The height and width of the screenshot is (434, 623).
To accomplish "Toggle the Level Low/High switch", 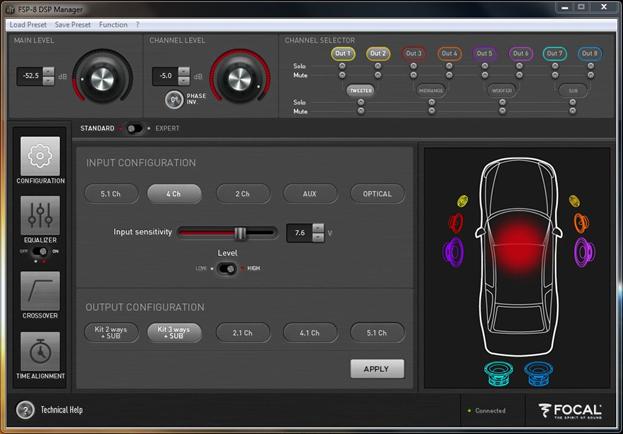I will [x=228, y=268].
